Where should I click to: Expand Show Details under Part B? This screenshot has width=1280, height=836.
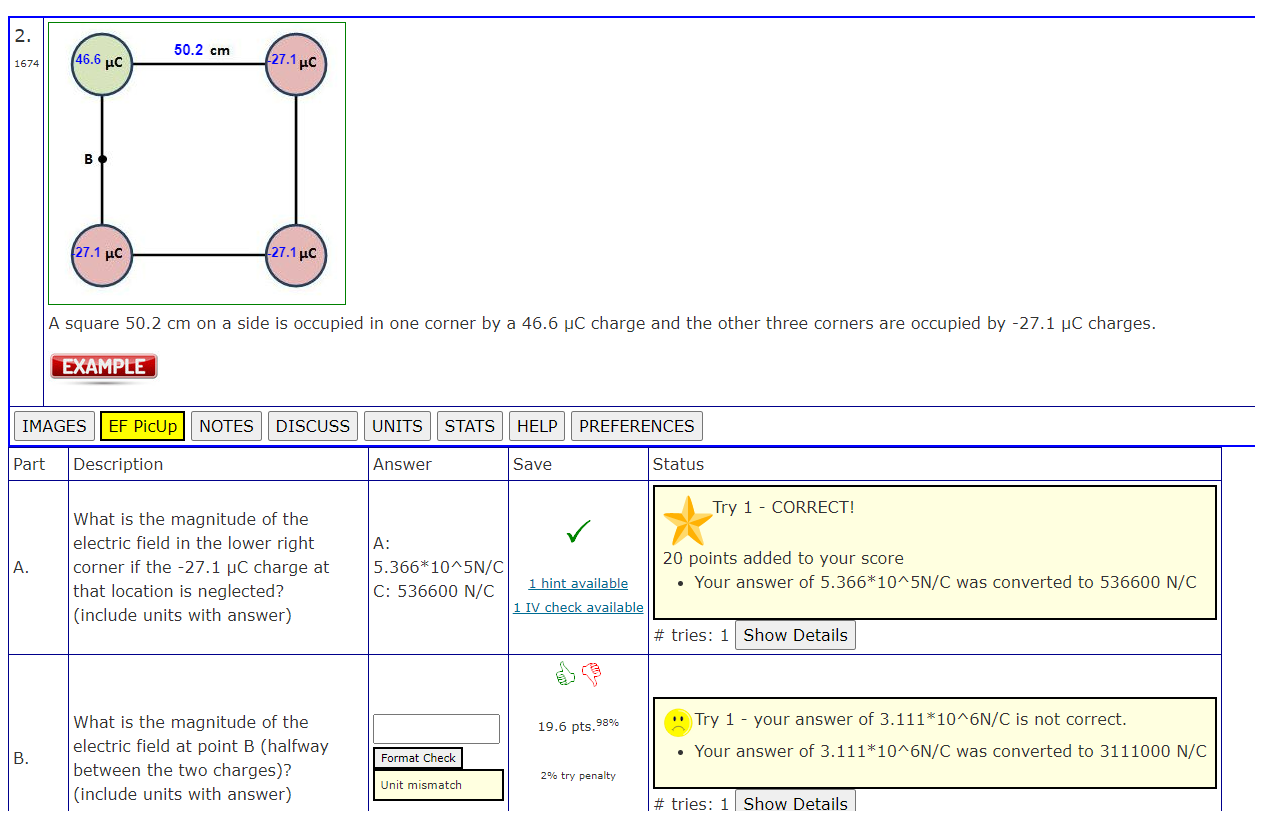click(x=795, y=801)
